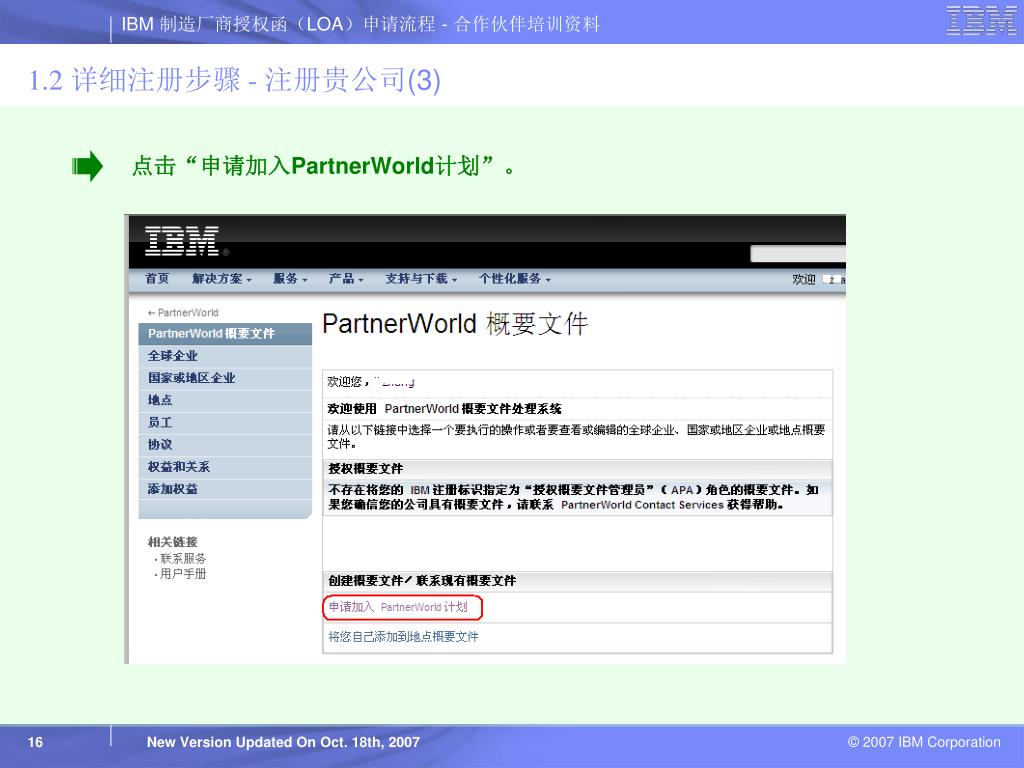Expand the 产品 navigation menu
The image size is (1024, 768).
coord(346,279)
